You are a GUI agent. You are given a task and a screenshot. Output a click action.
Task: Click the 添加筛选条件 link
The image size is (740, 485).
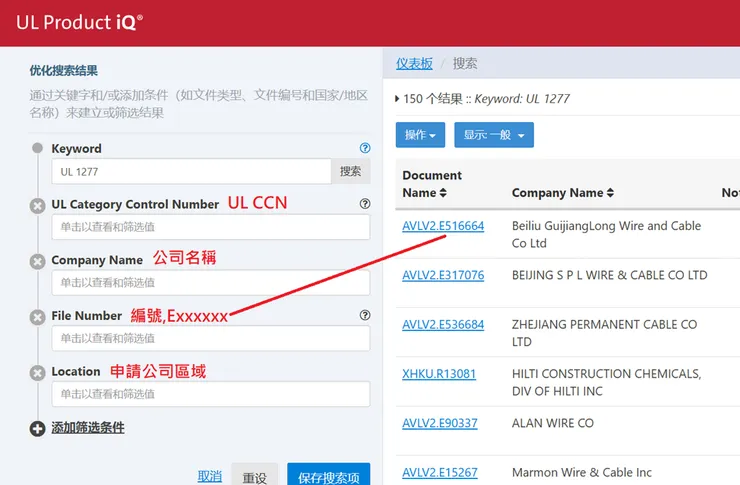click(88, 428)
